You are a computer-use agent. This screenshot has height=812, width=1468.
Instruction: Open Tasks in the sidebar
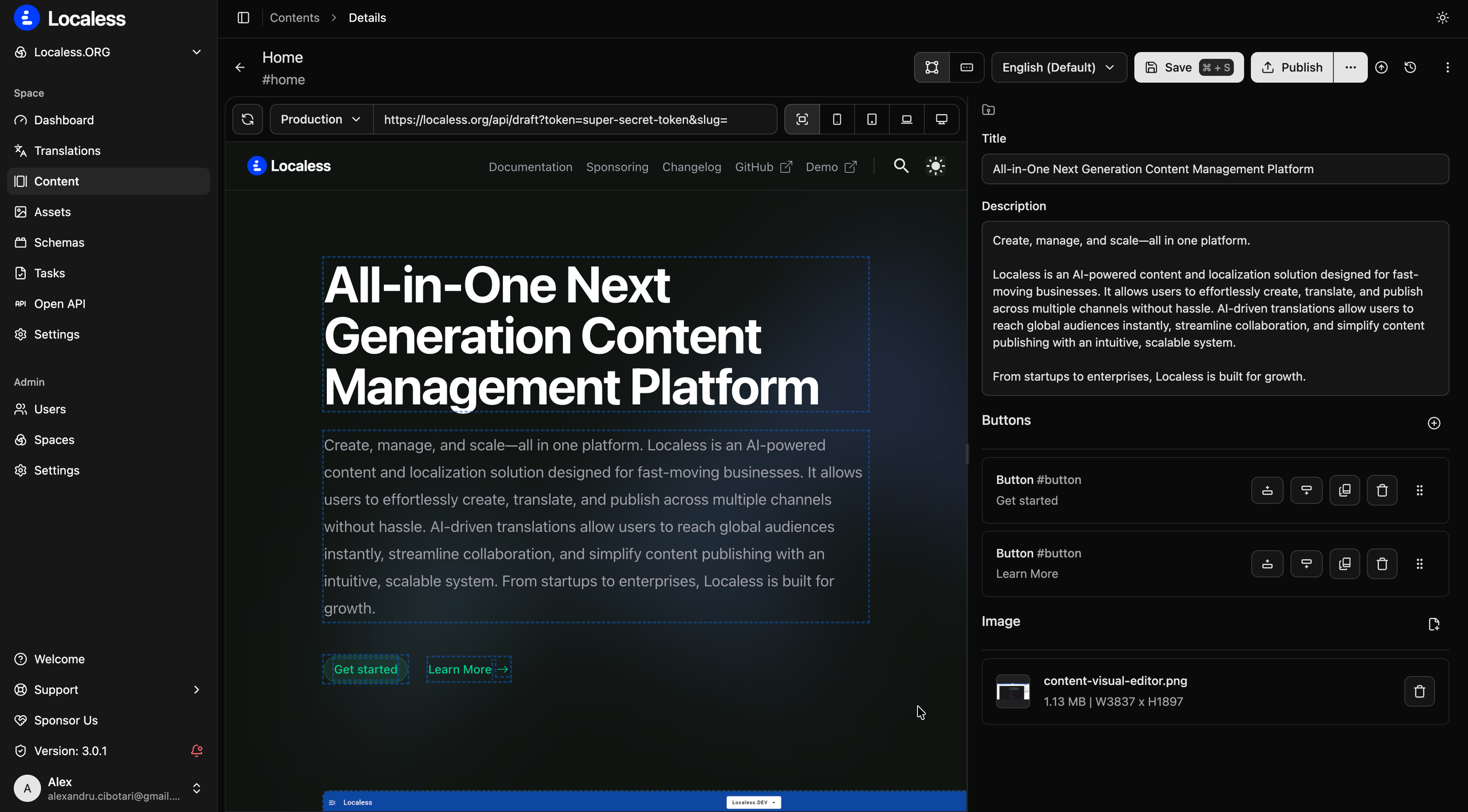tap(108, 273)
